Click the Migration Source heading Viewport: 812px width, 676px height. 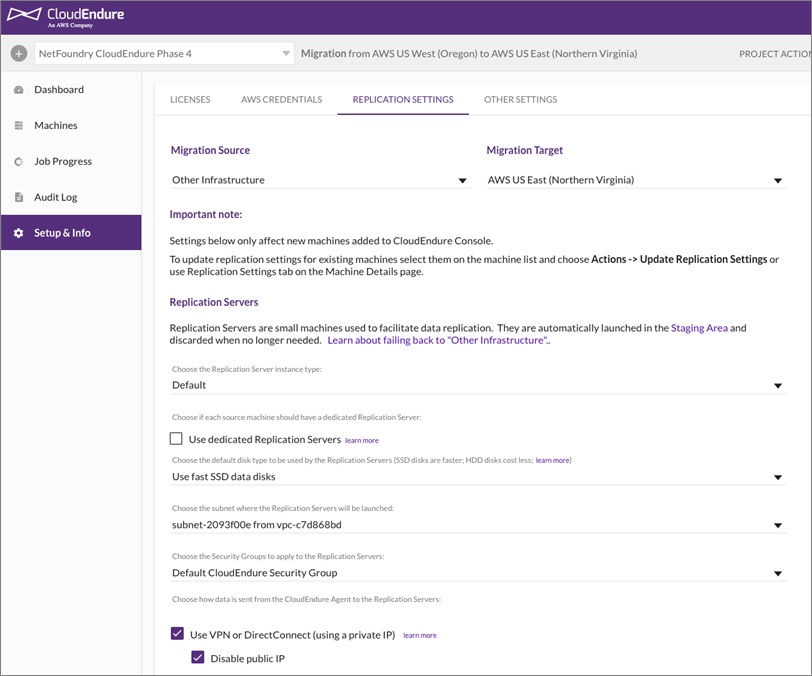click(210, 150)
